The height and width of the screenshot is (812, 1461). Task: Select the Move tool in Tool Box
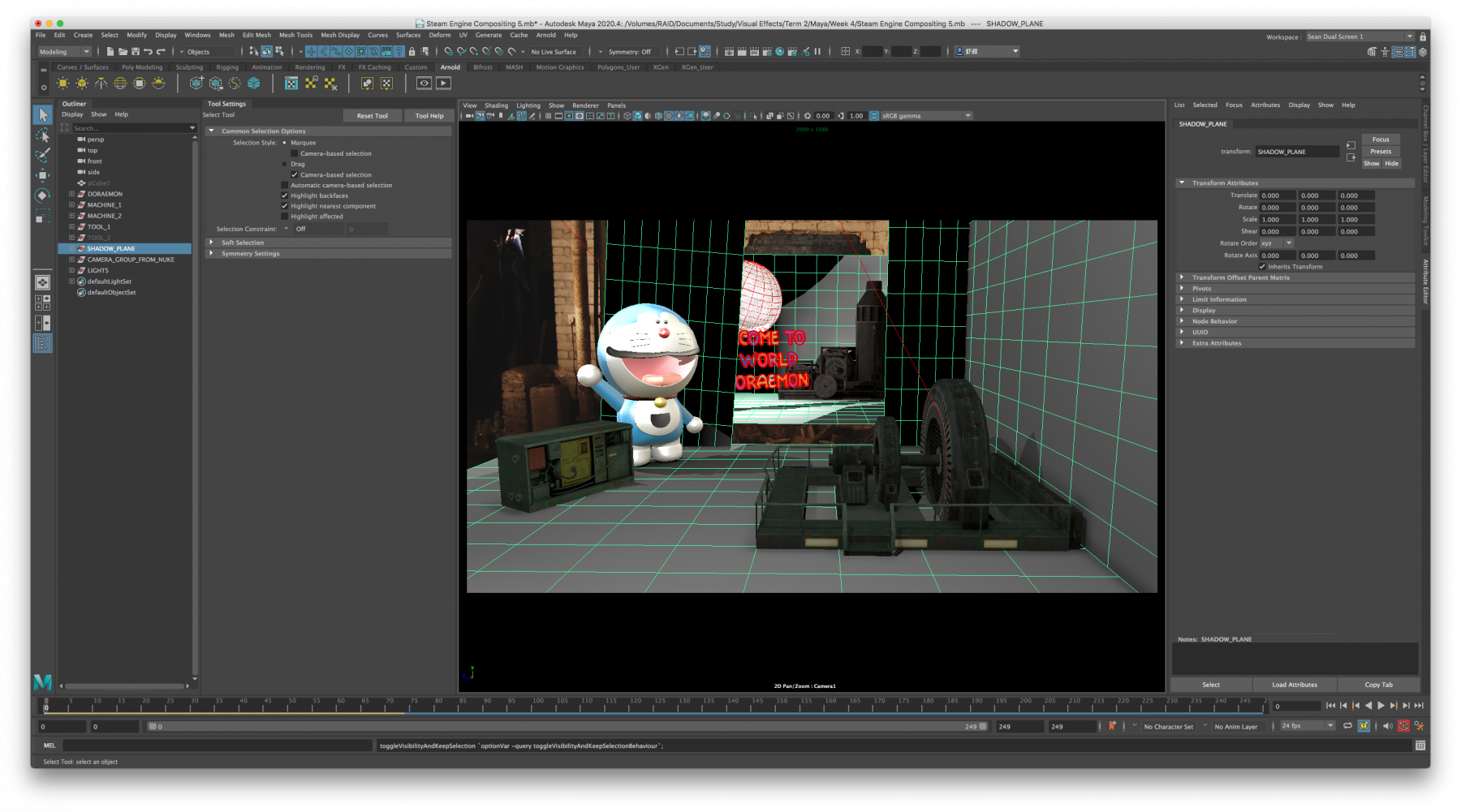[x=43, y=175]
